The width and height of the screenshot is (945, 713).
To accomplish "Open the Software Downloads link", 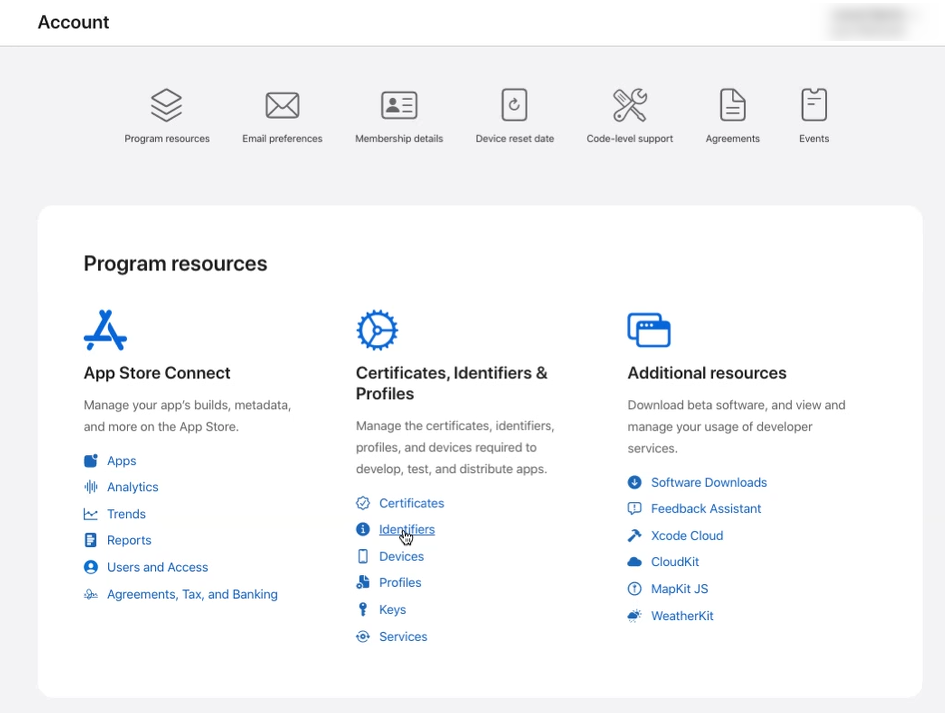I will (709, 483).
